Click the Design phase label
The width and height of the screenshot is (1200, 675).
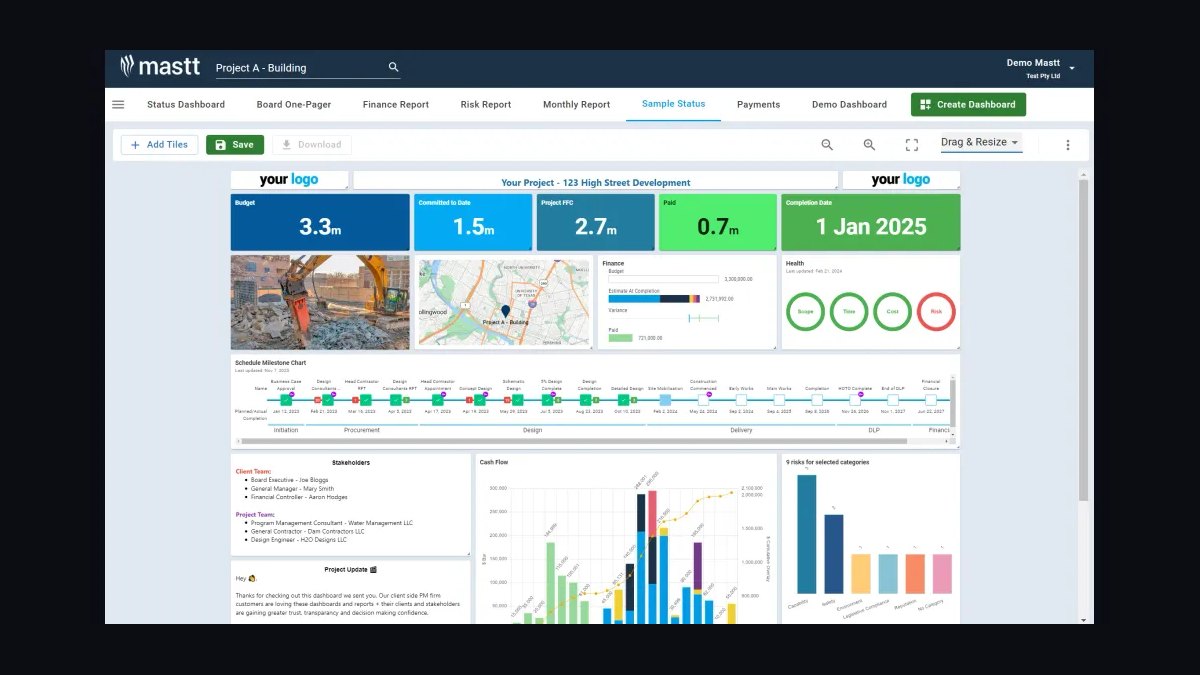(x=532, y=430)
